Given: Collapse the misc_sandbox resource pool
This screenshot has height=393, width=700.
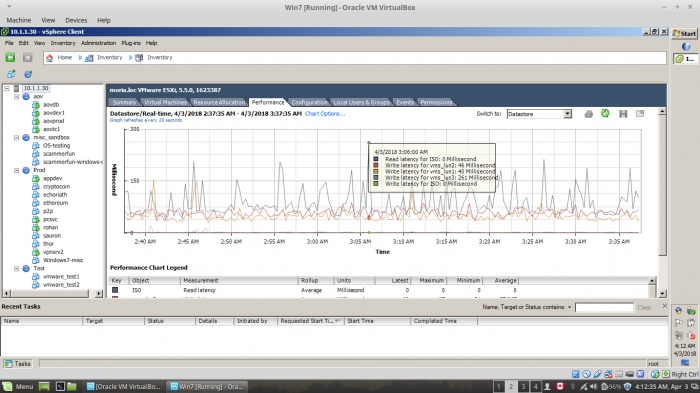Looking at the screenshot, I should click(17, 138).
